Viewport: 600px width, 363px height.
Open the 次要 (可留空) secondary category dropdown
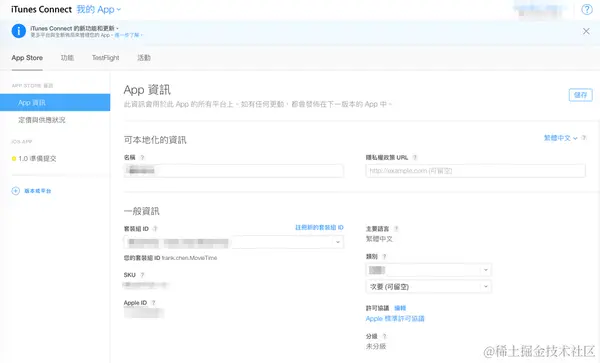(x=429, y=286)
